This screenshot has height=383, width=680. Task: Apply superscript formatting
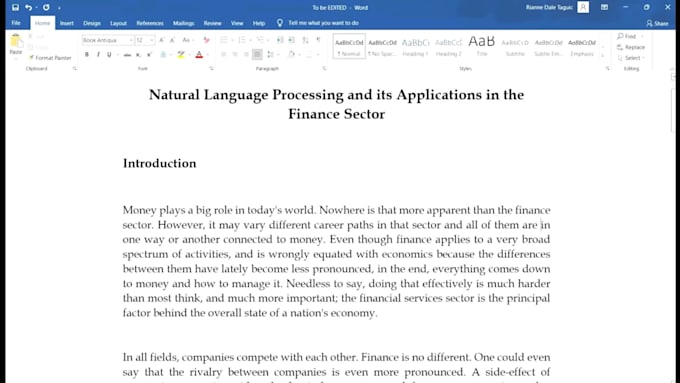pyautogui.click(x=149, y=55)
